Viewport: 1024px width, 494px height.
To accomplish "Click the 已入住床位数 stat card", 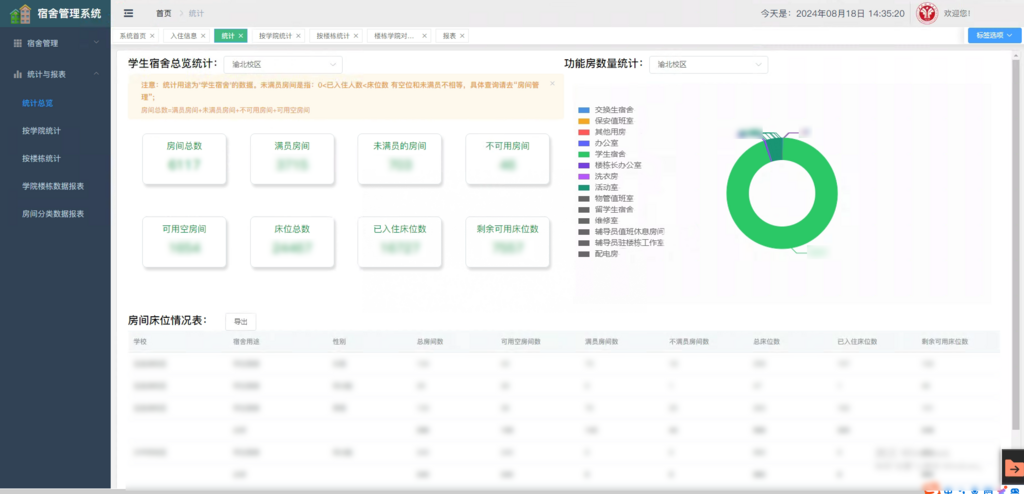I will [400, 242].
